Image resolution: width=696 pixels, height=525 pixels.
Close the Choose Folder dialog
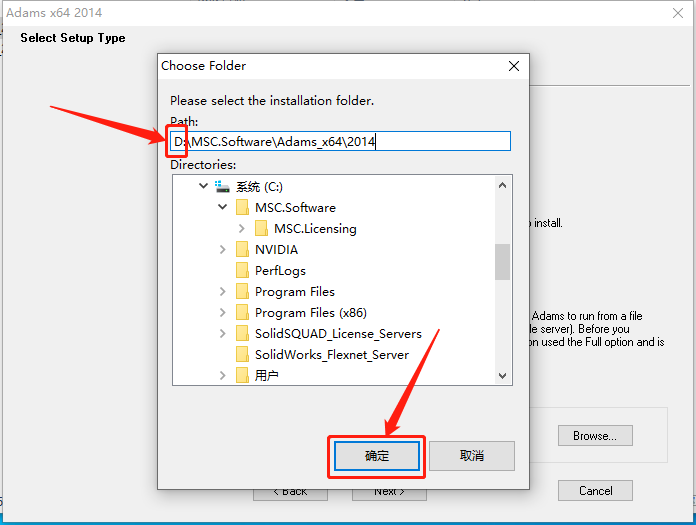[514, 66]
